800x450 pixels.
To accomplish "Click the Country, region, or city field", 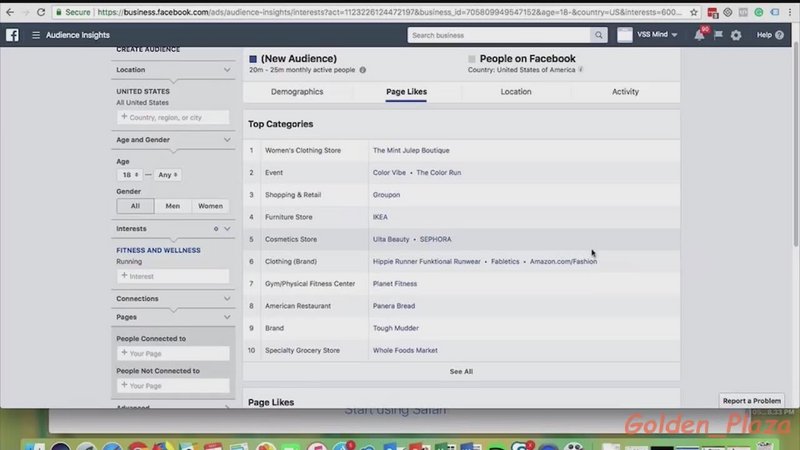I will 173,117.
